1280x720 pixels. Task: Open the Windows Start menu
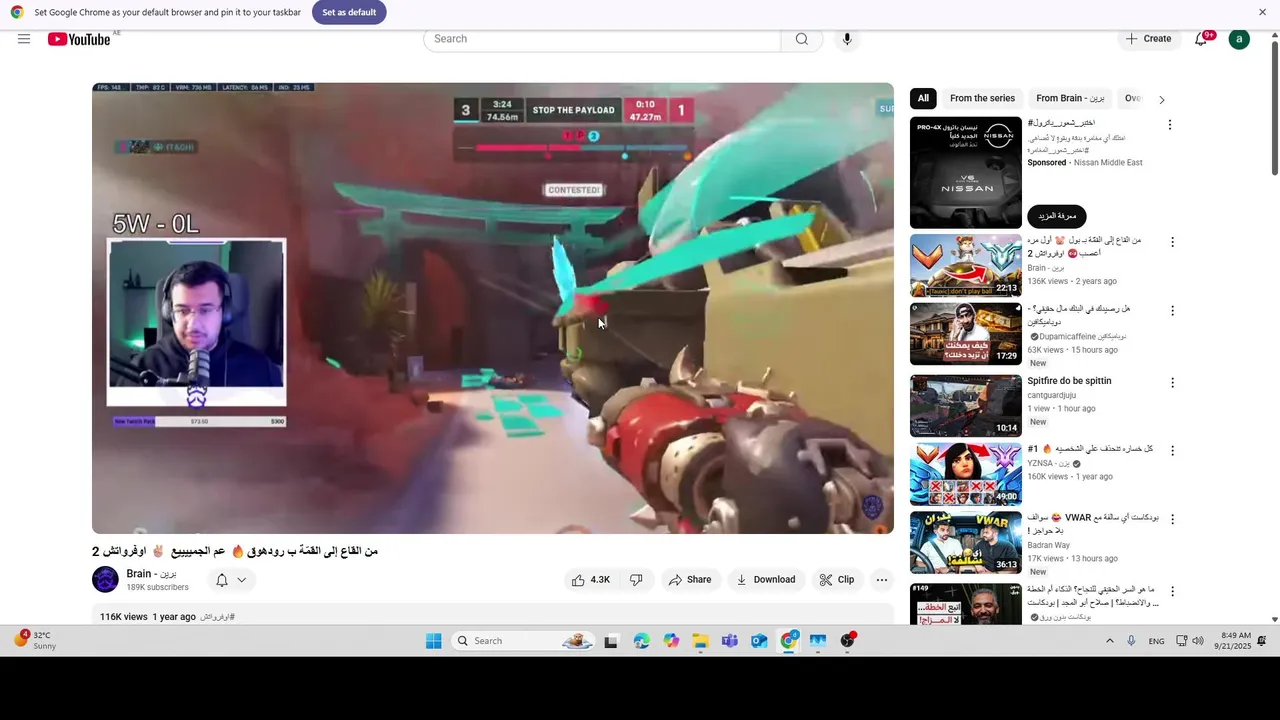click(434, 641)
